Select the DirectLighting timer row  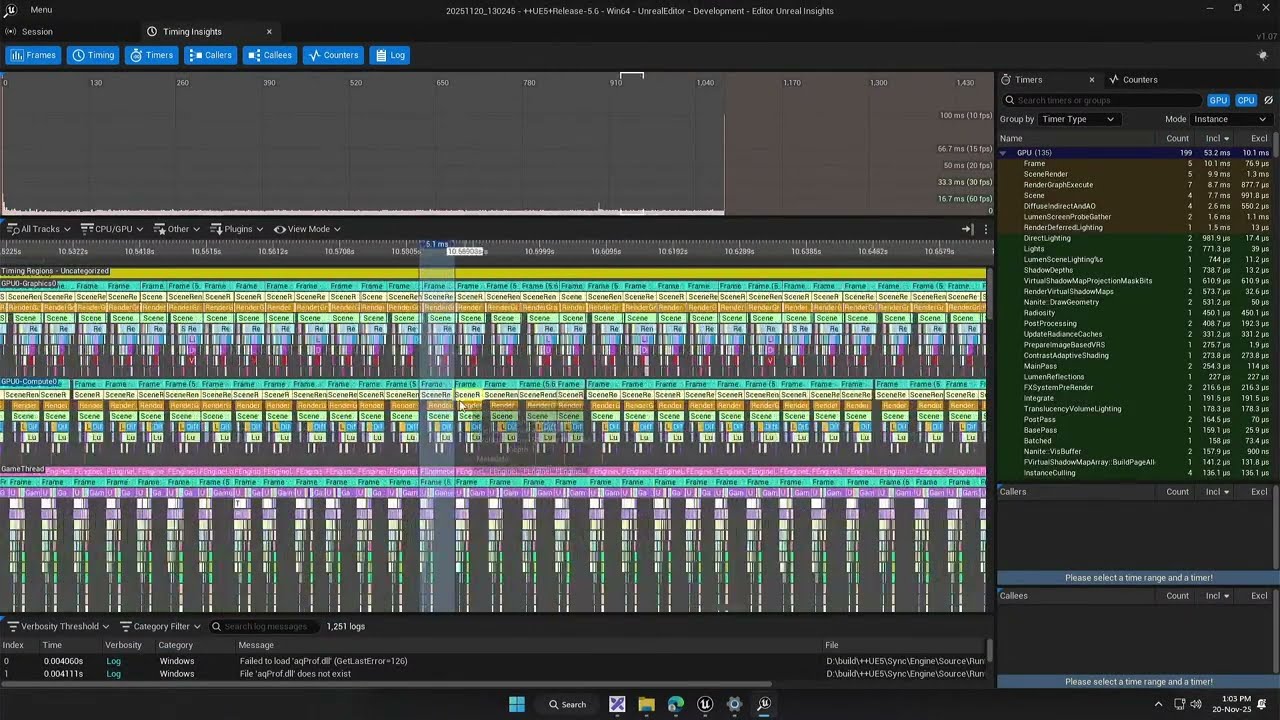point(1134,238)
